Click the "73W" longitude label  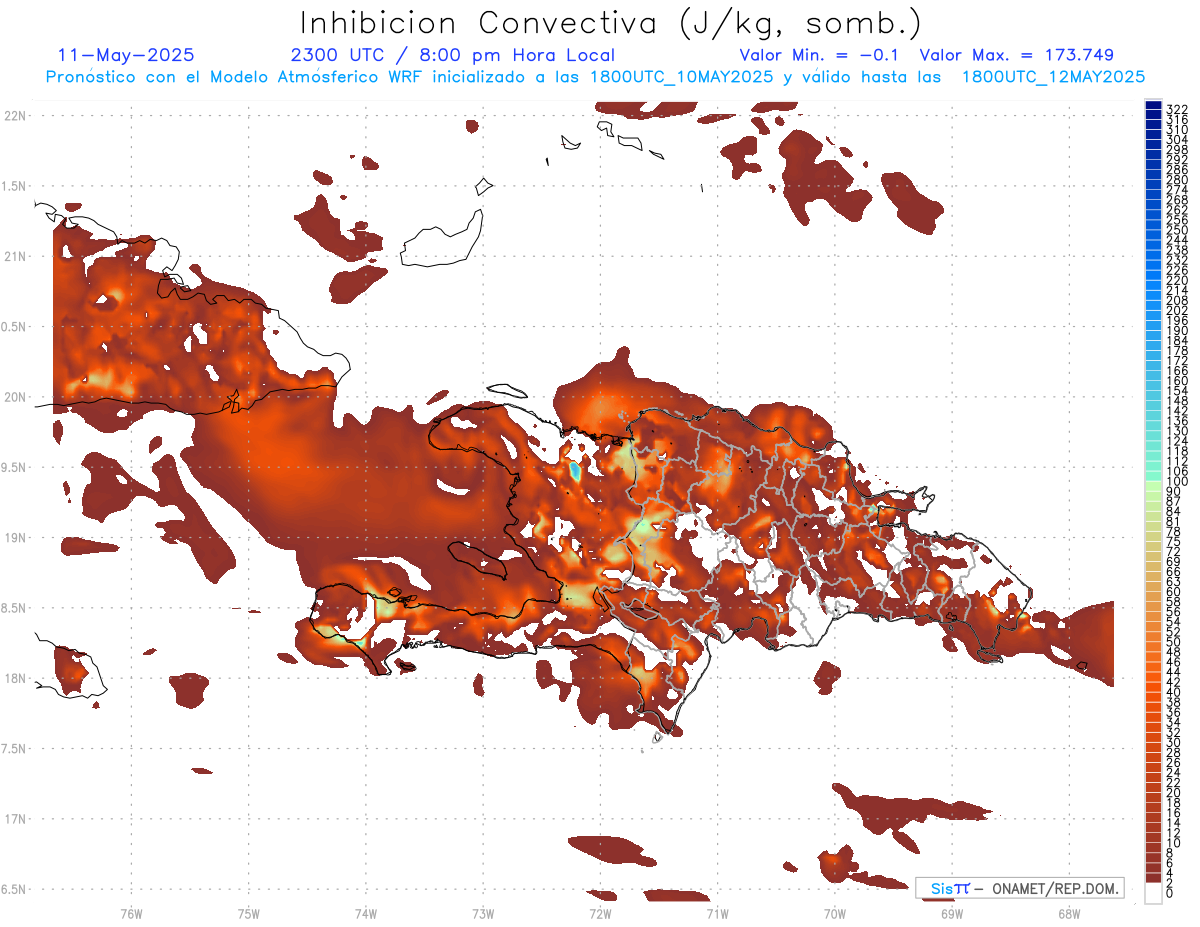483,913
